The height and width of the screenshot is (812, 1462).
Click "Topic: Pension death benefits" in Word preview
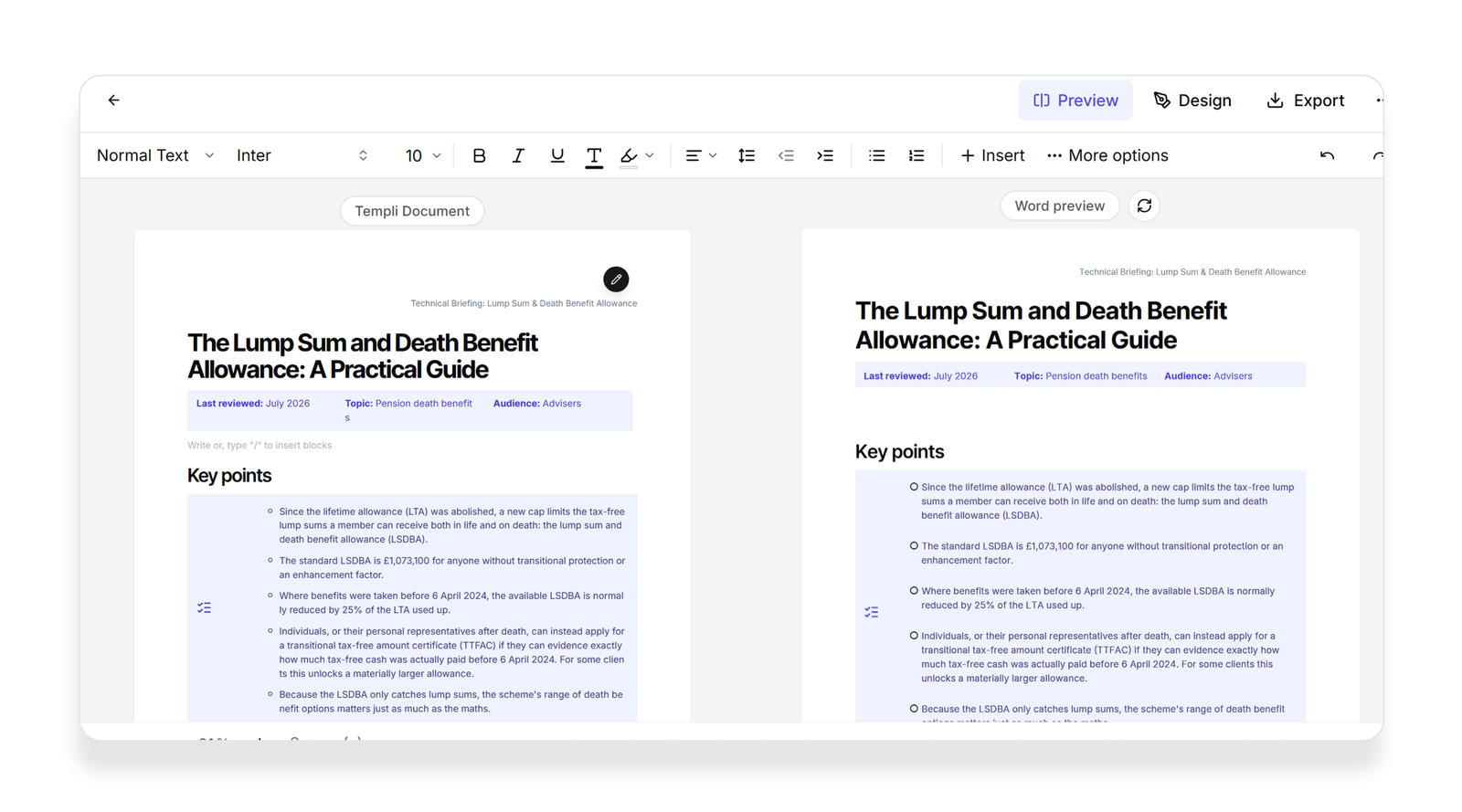pos(1080,376)
